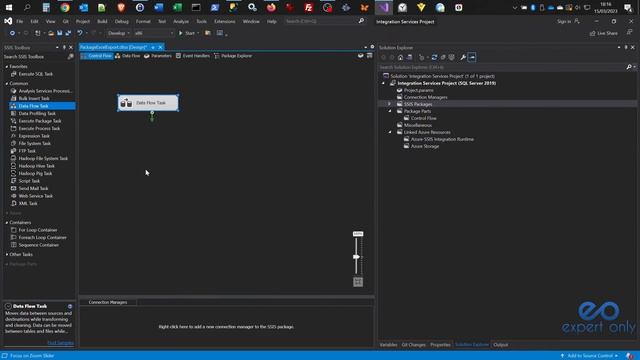Open Visual Studio from Windows taskbar
The width and height of the screenshot is (640, 360).
click(384, 7)
